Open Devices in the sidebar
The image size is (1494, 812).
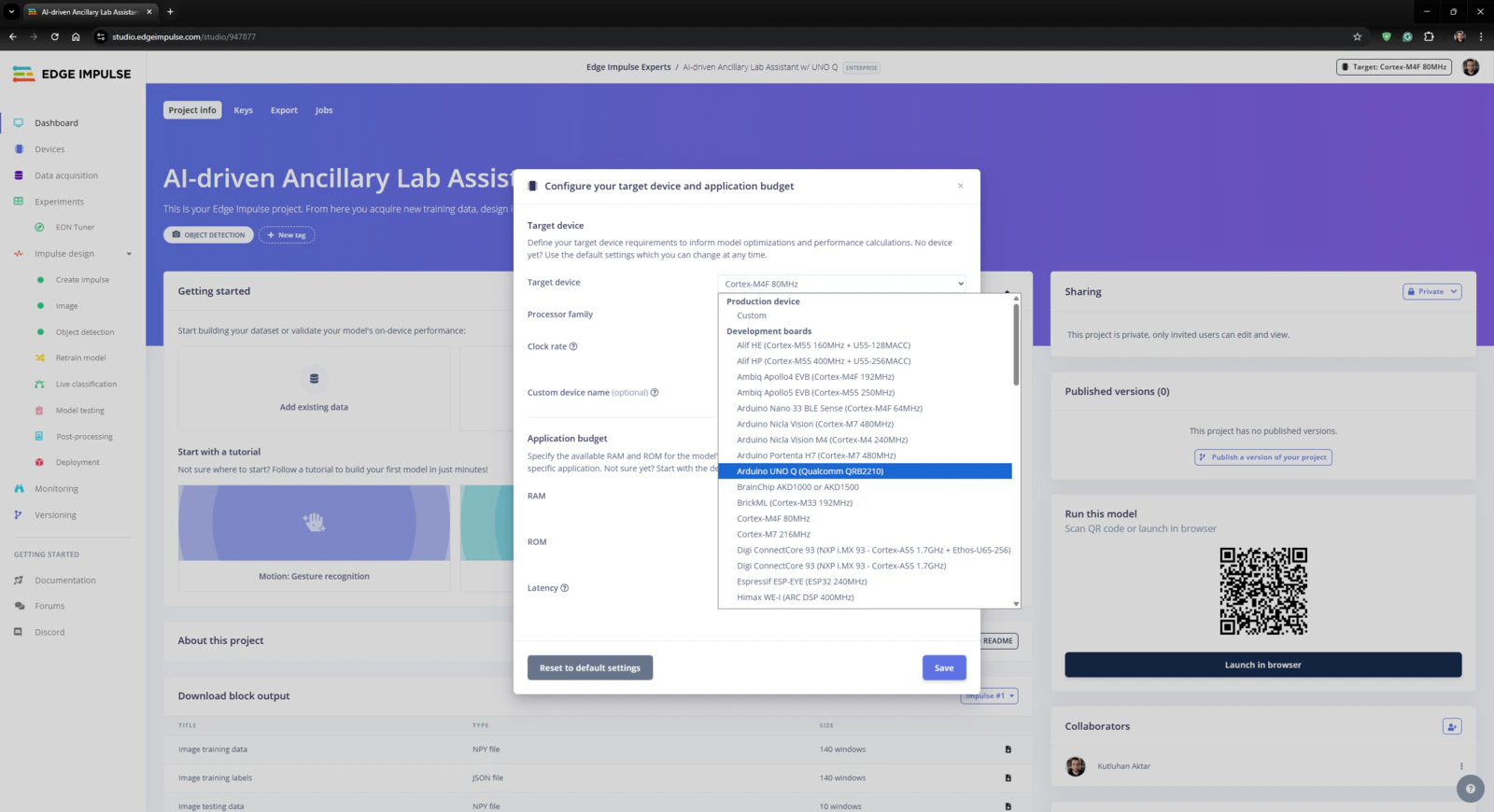tap(49, 149)
